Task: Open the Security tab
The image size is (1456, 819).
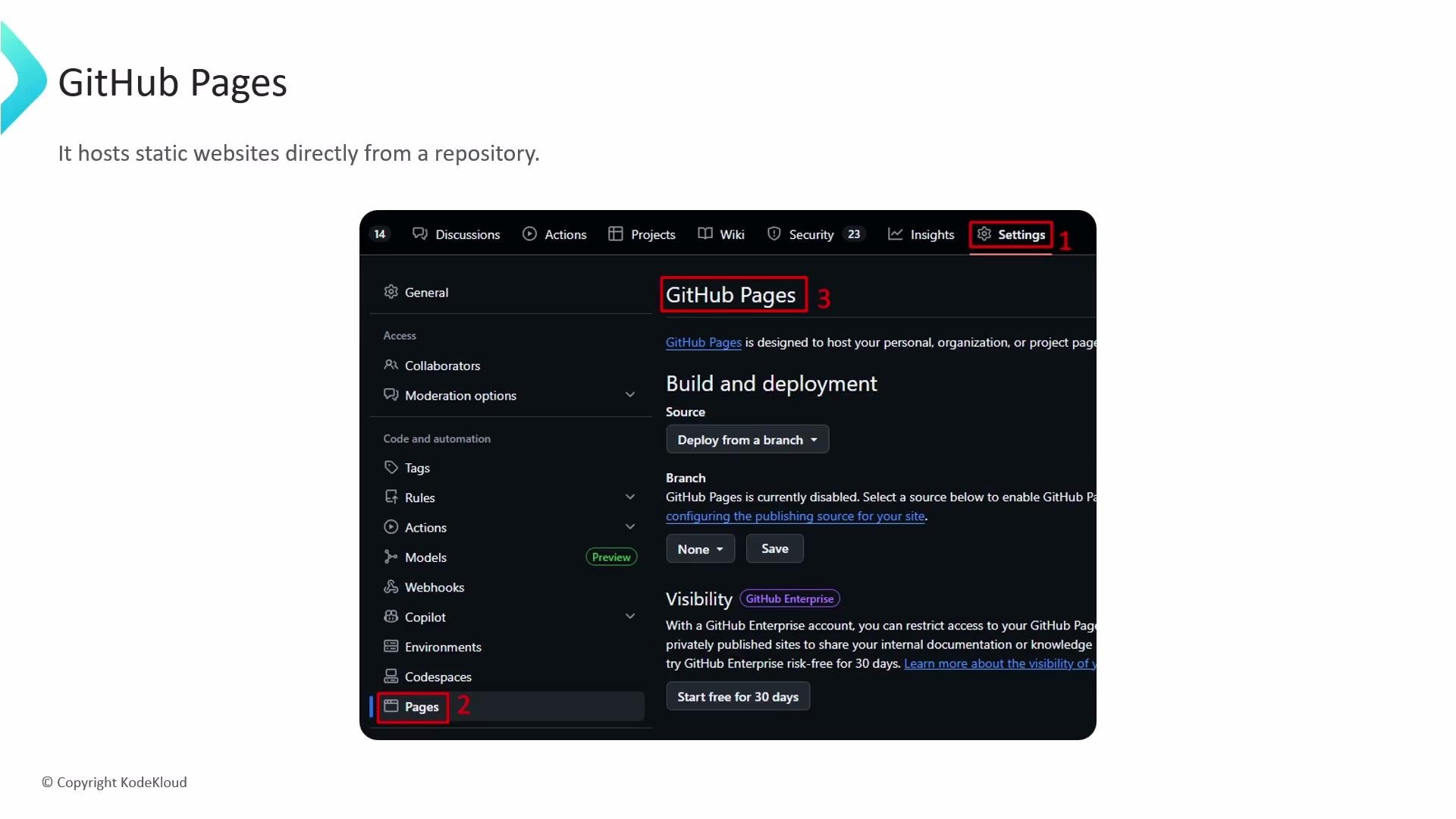Action: (x=815, y=234)
